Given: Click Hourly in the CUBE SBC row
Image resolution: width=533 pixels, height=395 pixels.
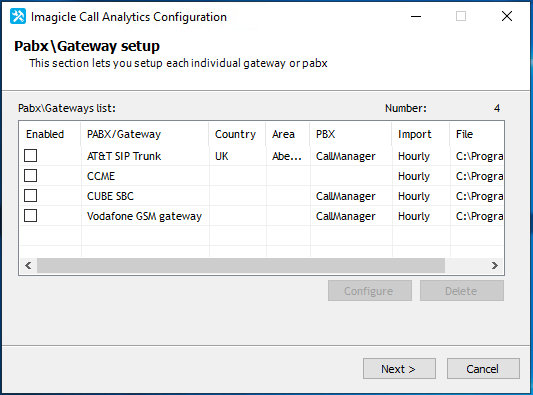Looking at the screenshot, I should coord(414,196).
